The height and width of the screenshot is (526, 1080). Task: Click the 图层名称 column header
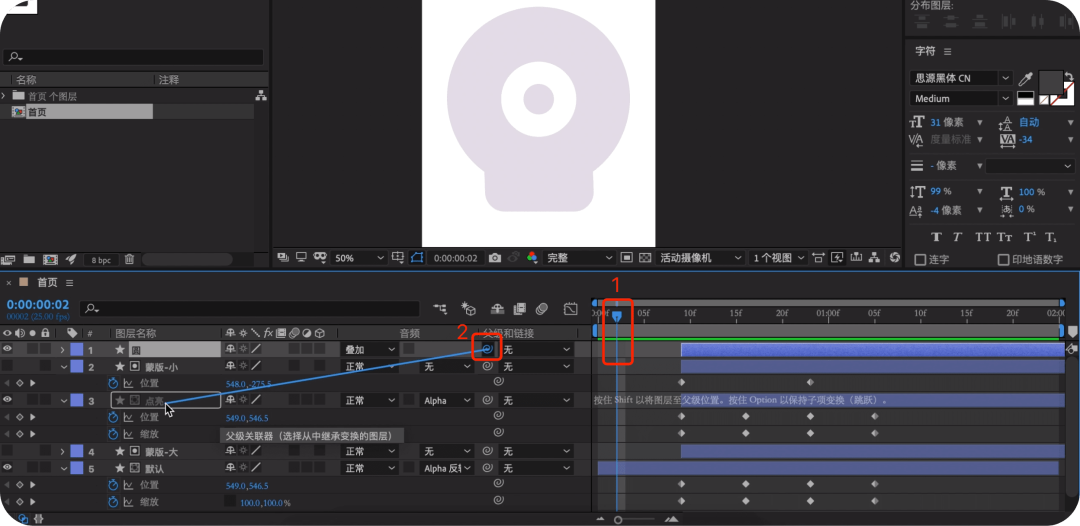[x=136, y=333]
